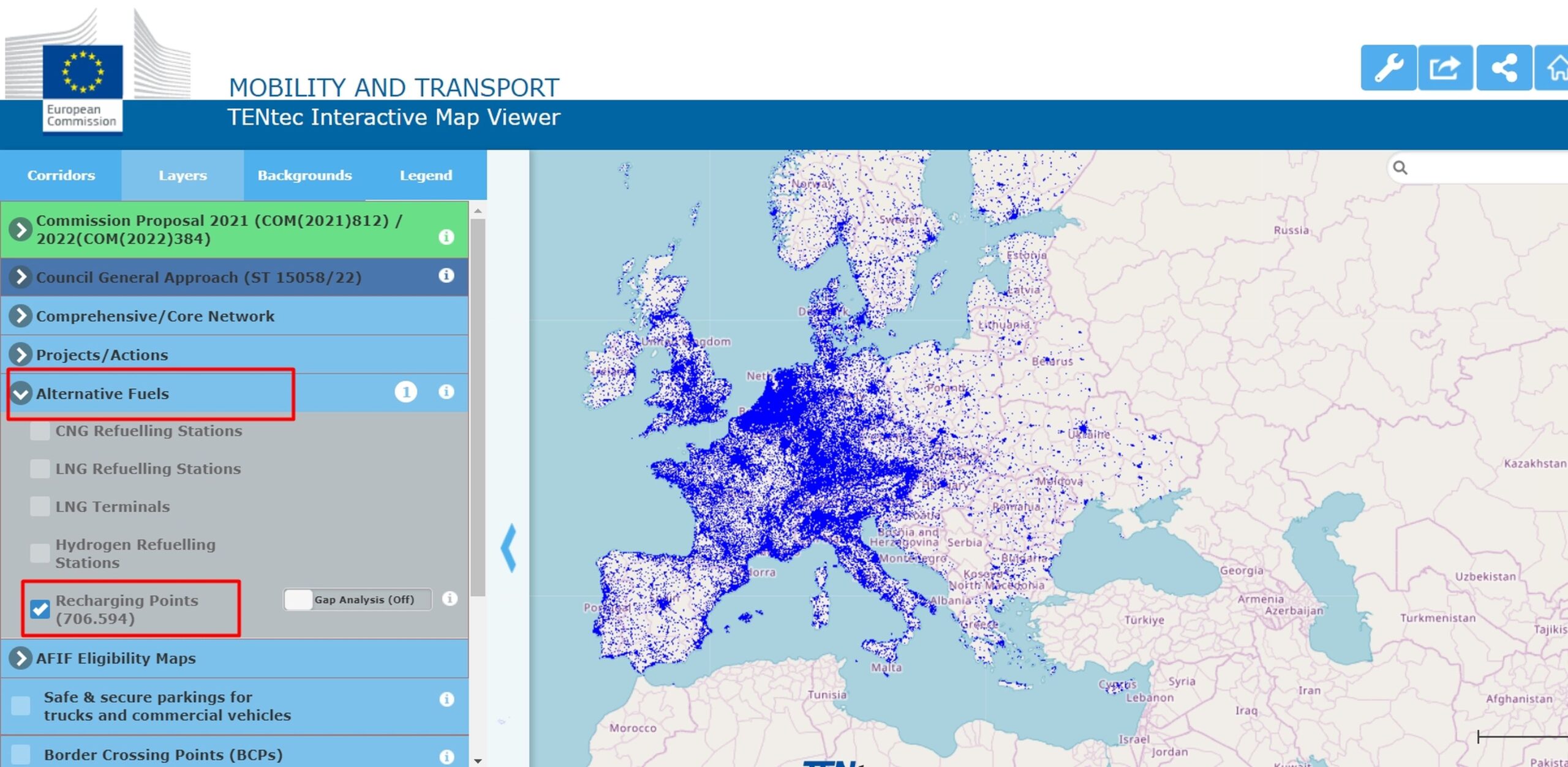Image resolution: width=1568 pixels, height=767 pixels.
Task: Toggle the Gap Analysis switch on
Action: (299, 599)
